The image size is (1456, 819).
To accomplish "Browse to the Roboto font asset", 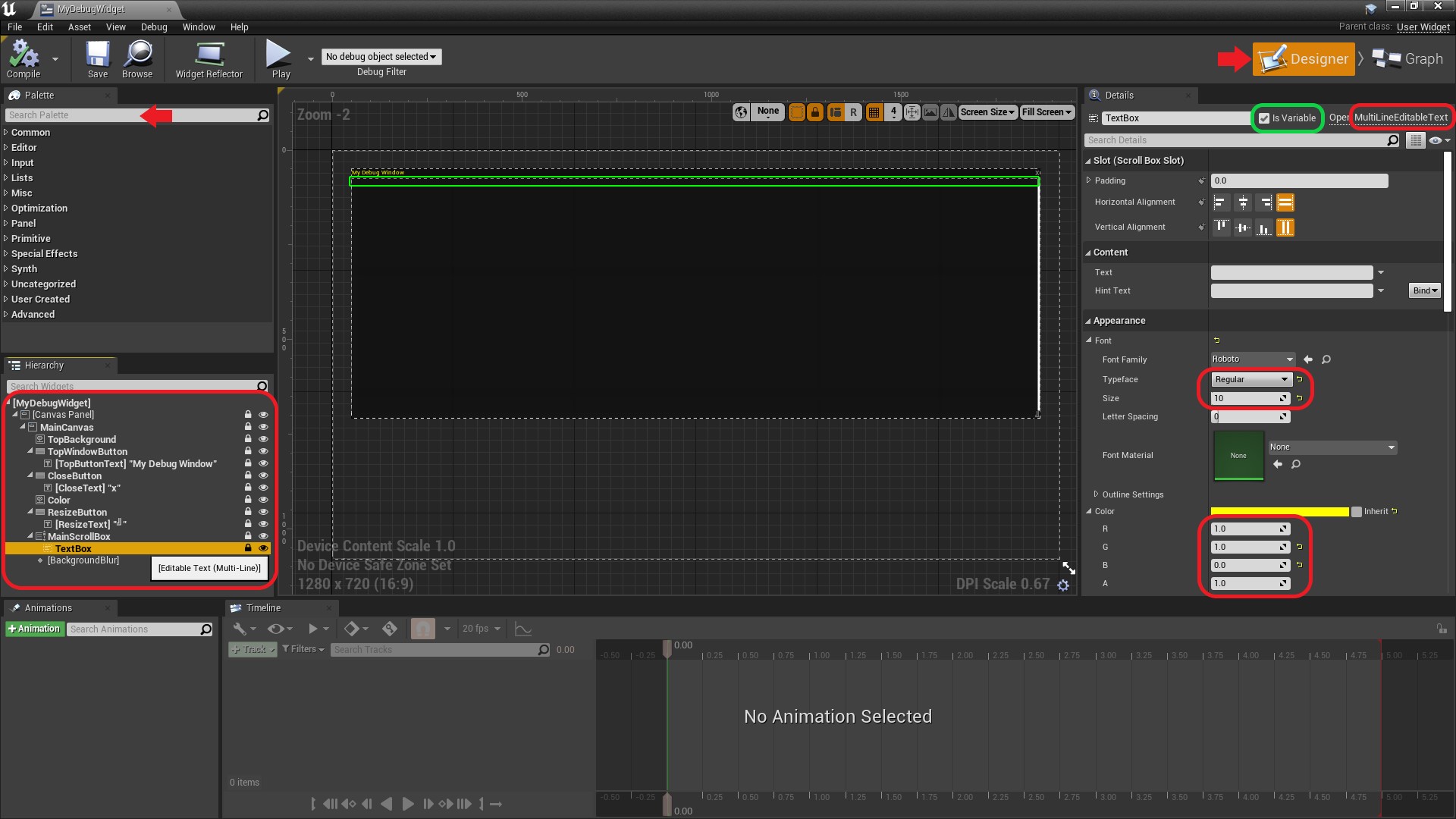I will pyautogui.click(x=1326, y=359).
